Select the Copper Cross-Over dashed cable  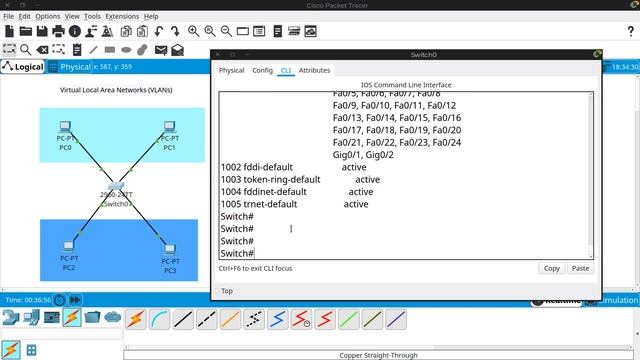point(207,319)
